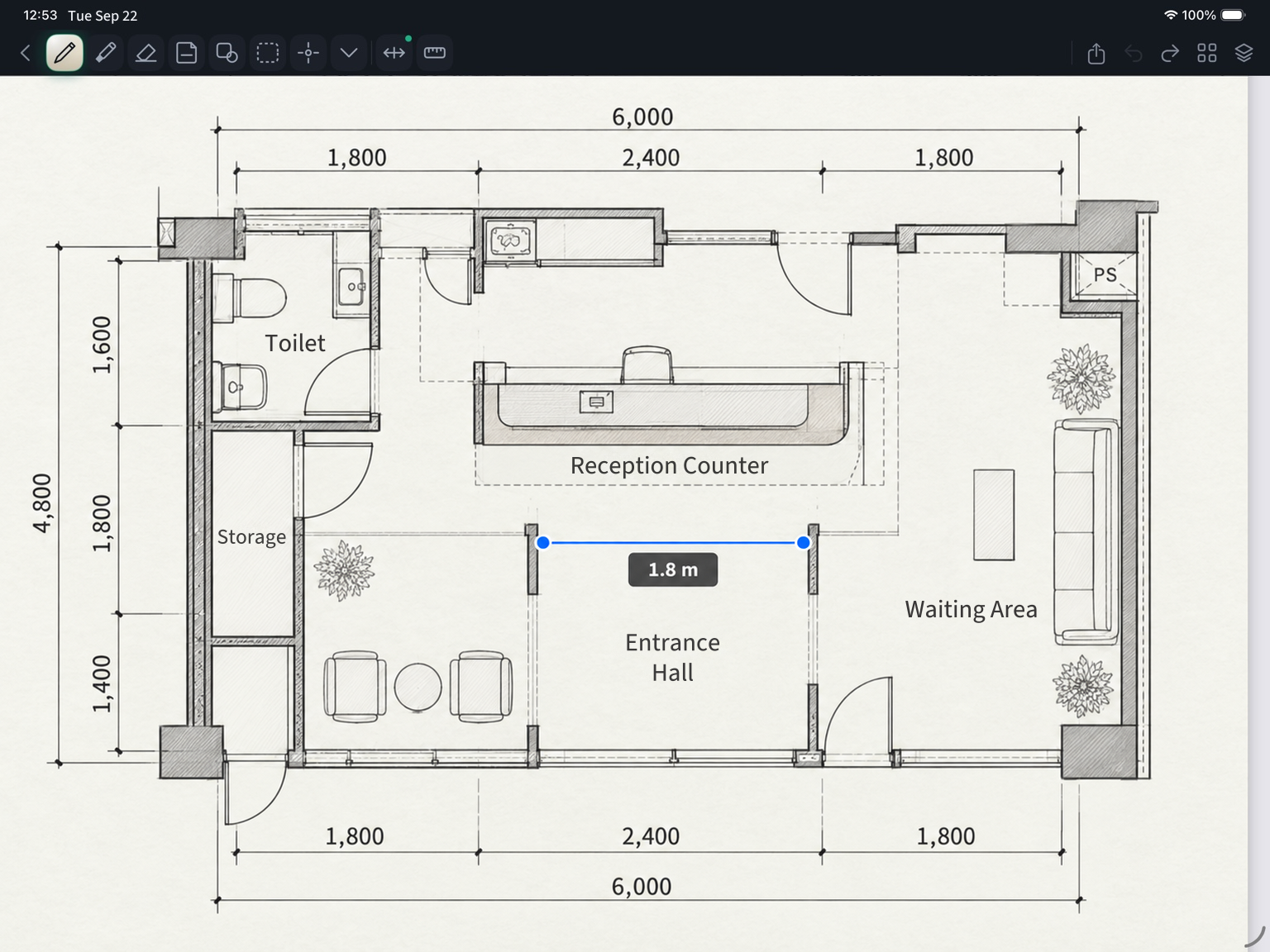This screenshot has width=1270, height=952.
Task: Tap the 1.8 m measurement label
Action: [673, 569]
